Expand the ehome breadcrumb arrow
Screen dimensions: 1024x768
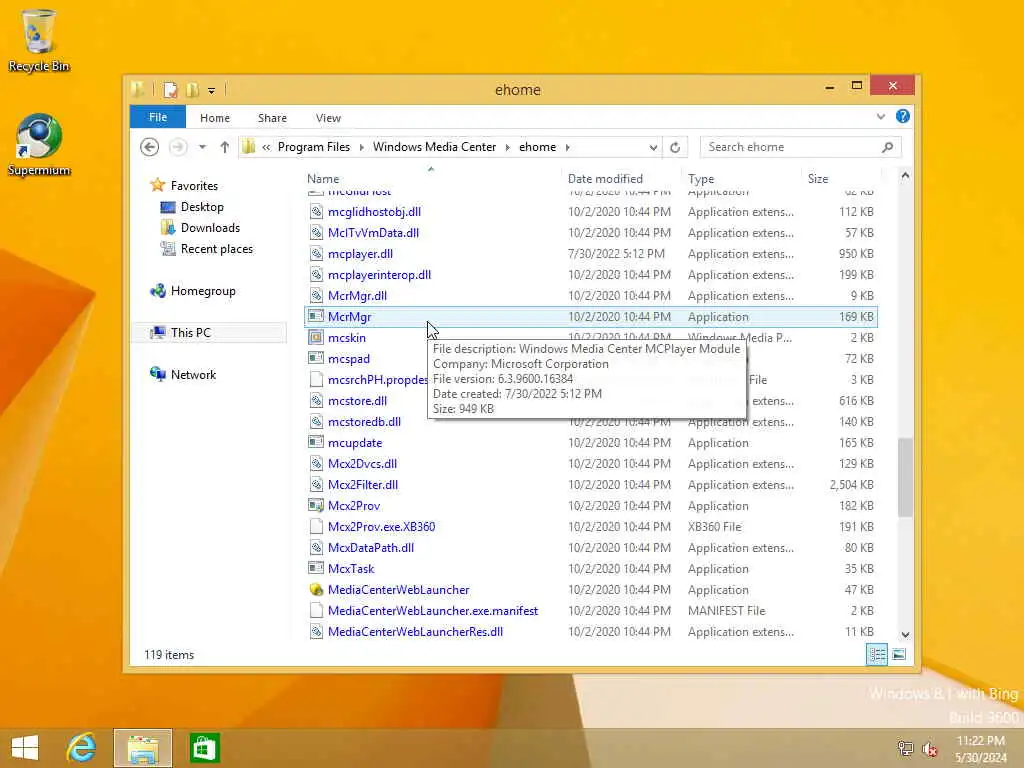[x=568, y=147]
